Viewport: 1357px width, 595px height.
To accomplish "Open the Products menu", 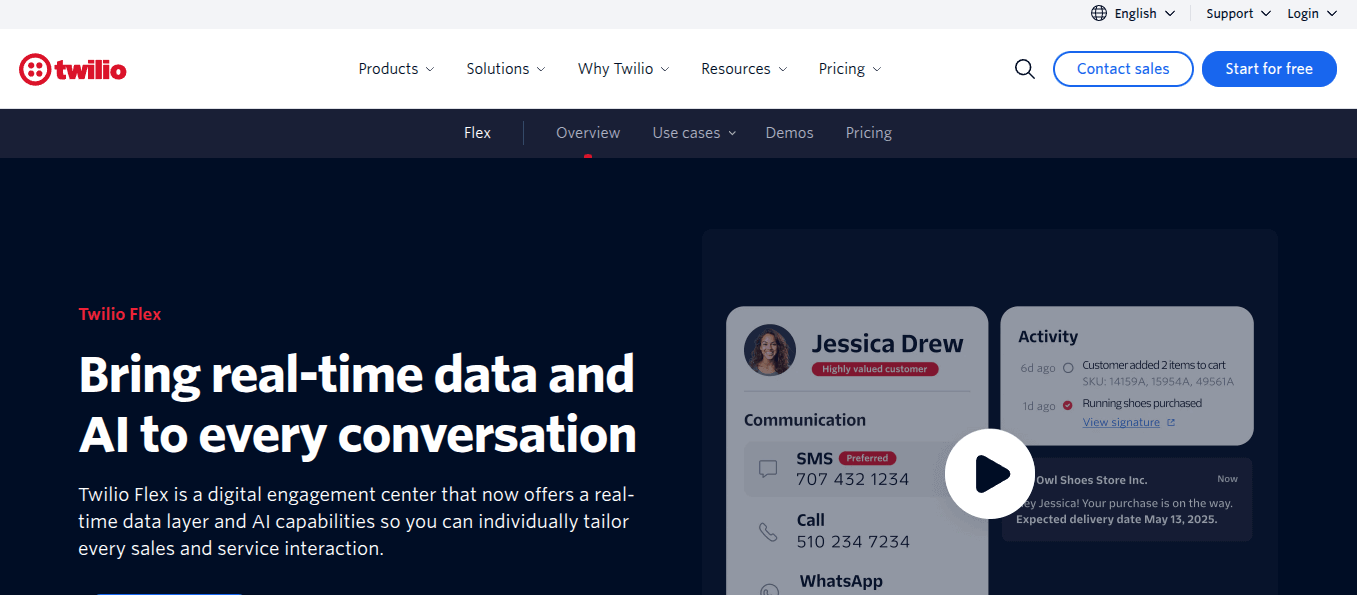I will tap(396, 69).
